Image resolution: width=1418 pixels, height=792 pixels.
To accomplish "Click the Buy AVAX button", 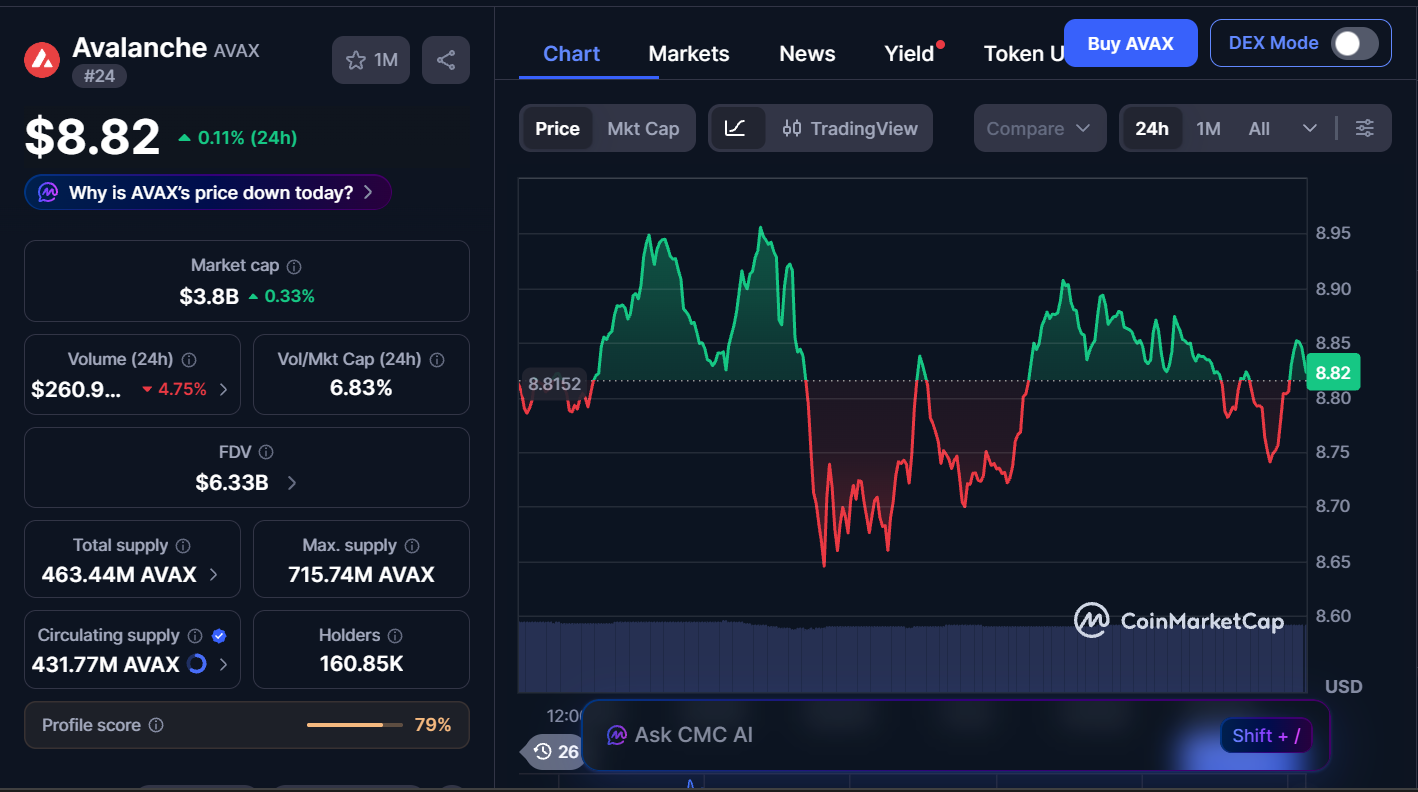I will click(x=1130, y=43).
